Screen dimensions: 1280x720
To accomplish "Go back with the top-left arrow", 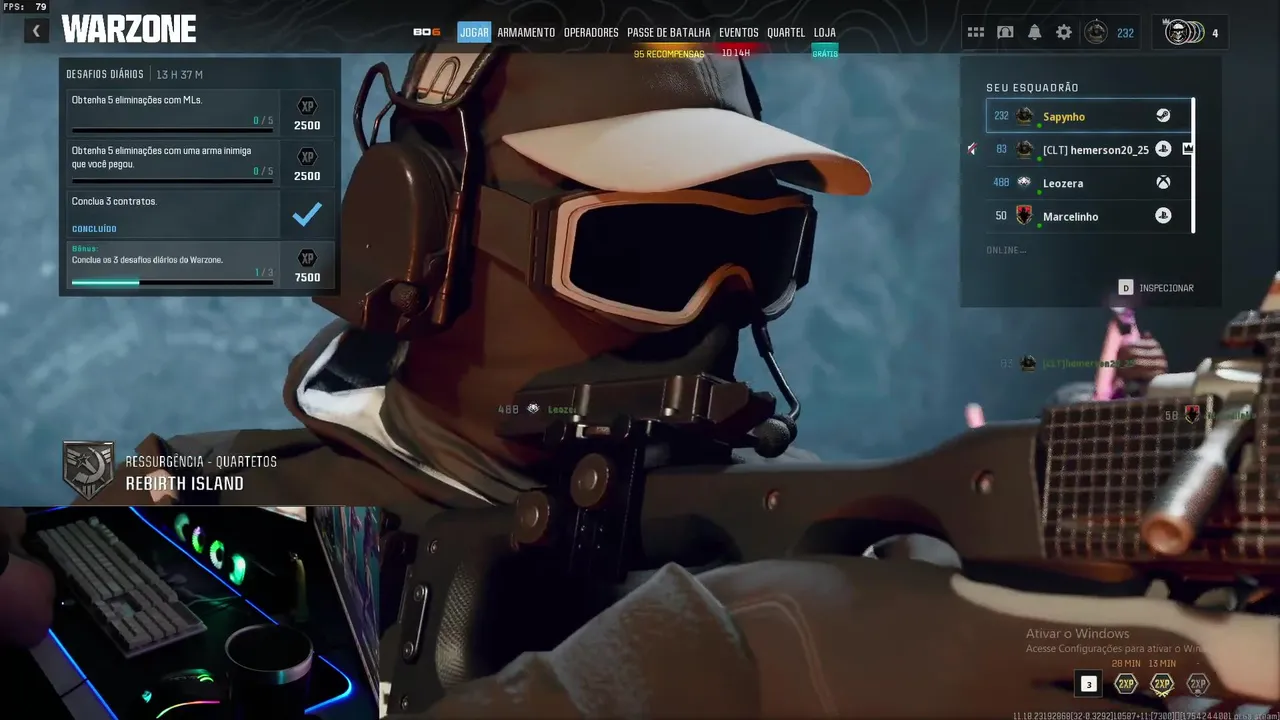I will 36,31.
